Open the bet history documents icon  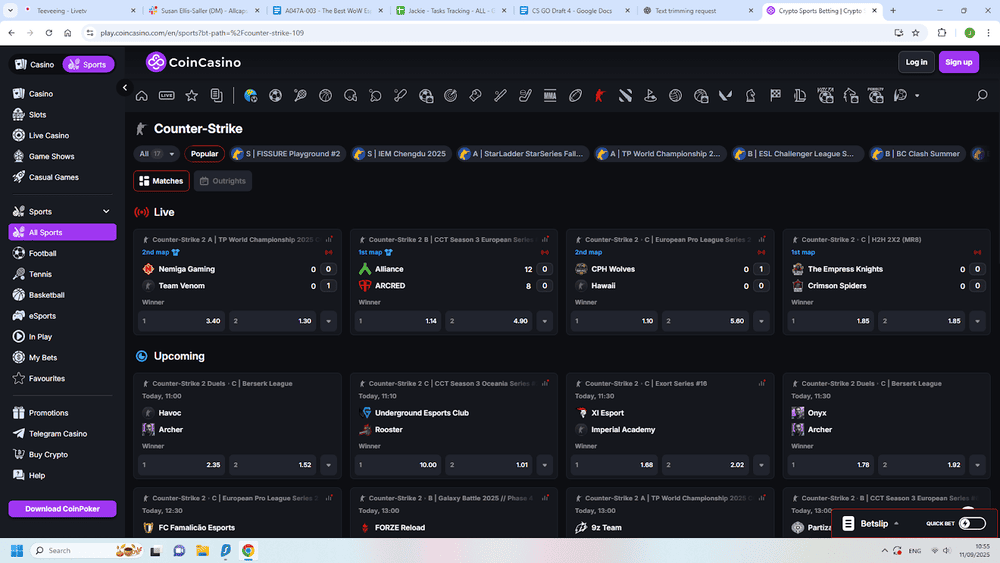pos(217,96)
